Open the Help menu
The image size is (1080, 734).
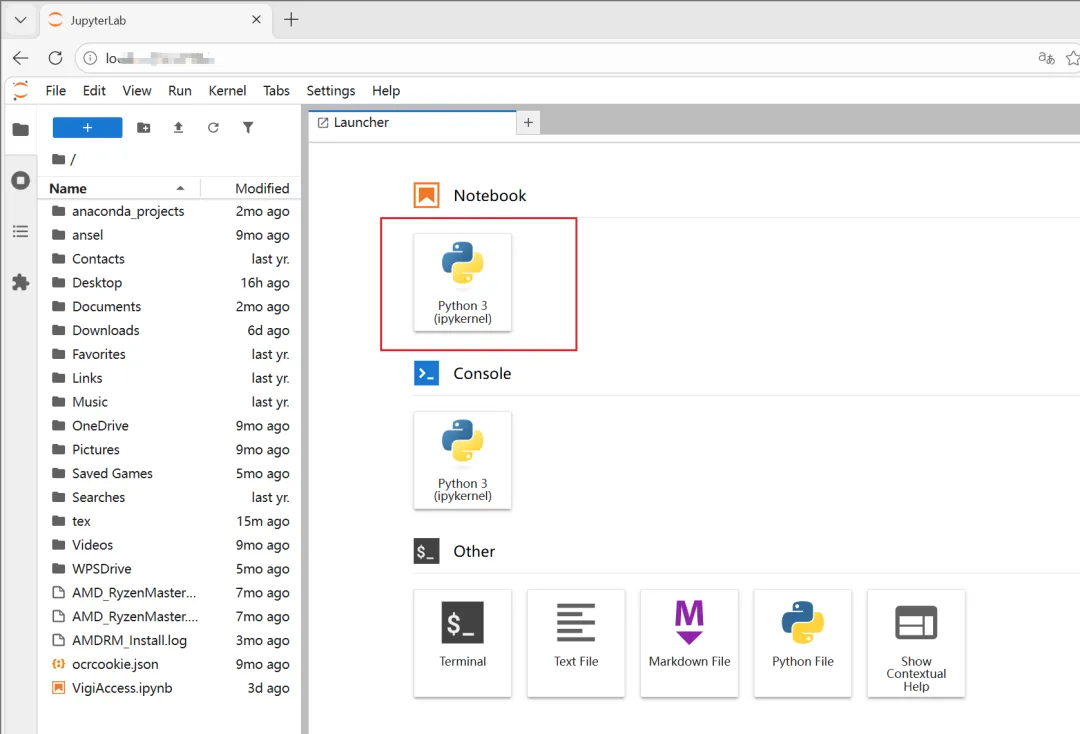pyautogui.click(x=386, y=90)
